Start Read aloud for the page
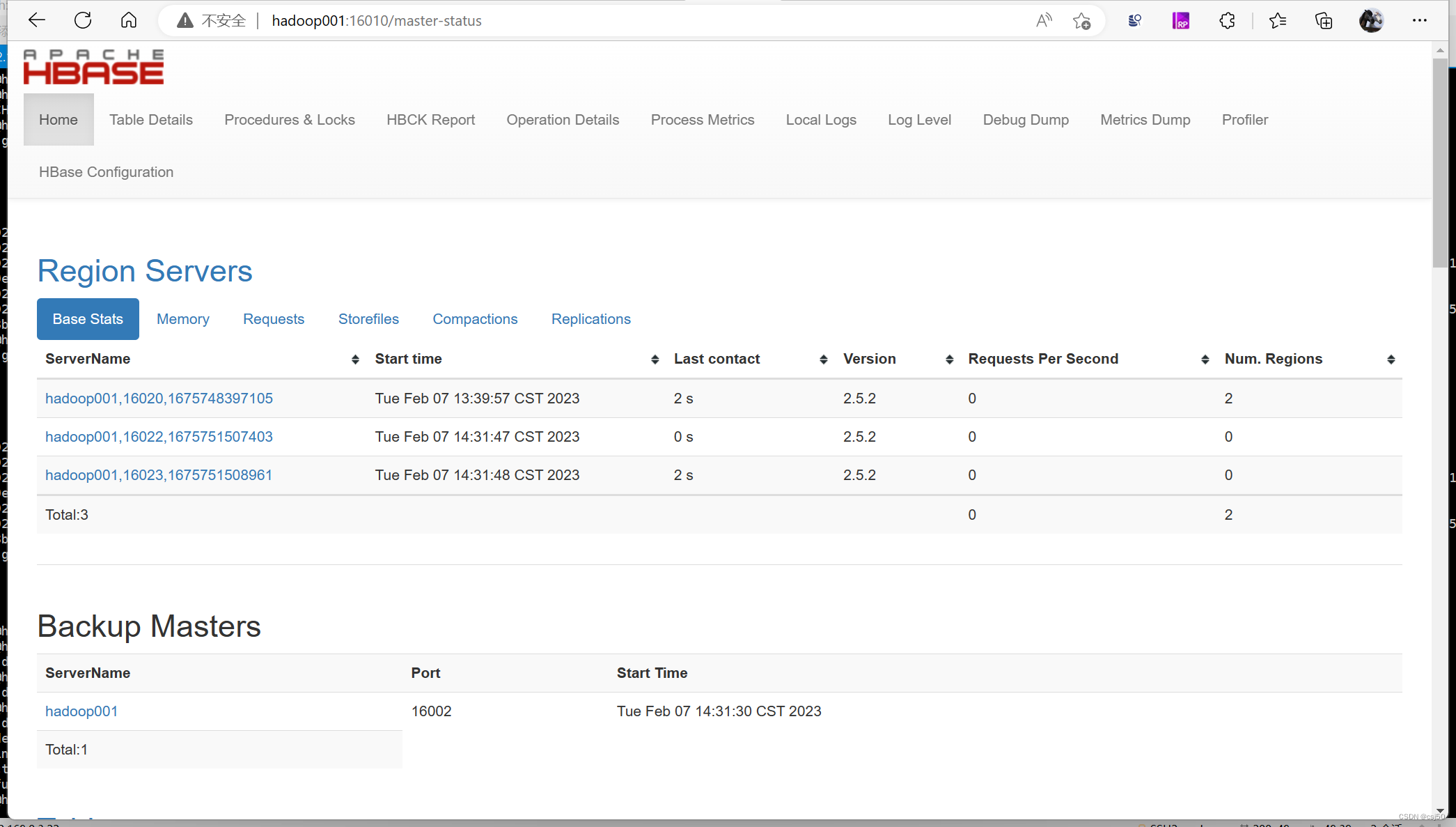 pos(1043,20)
